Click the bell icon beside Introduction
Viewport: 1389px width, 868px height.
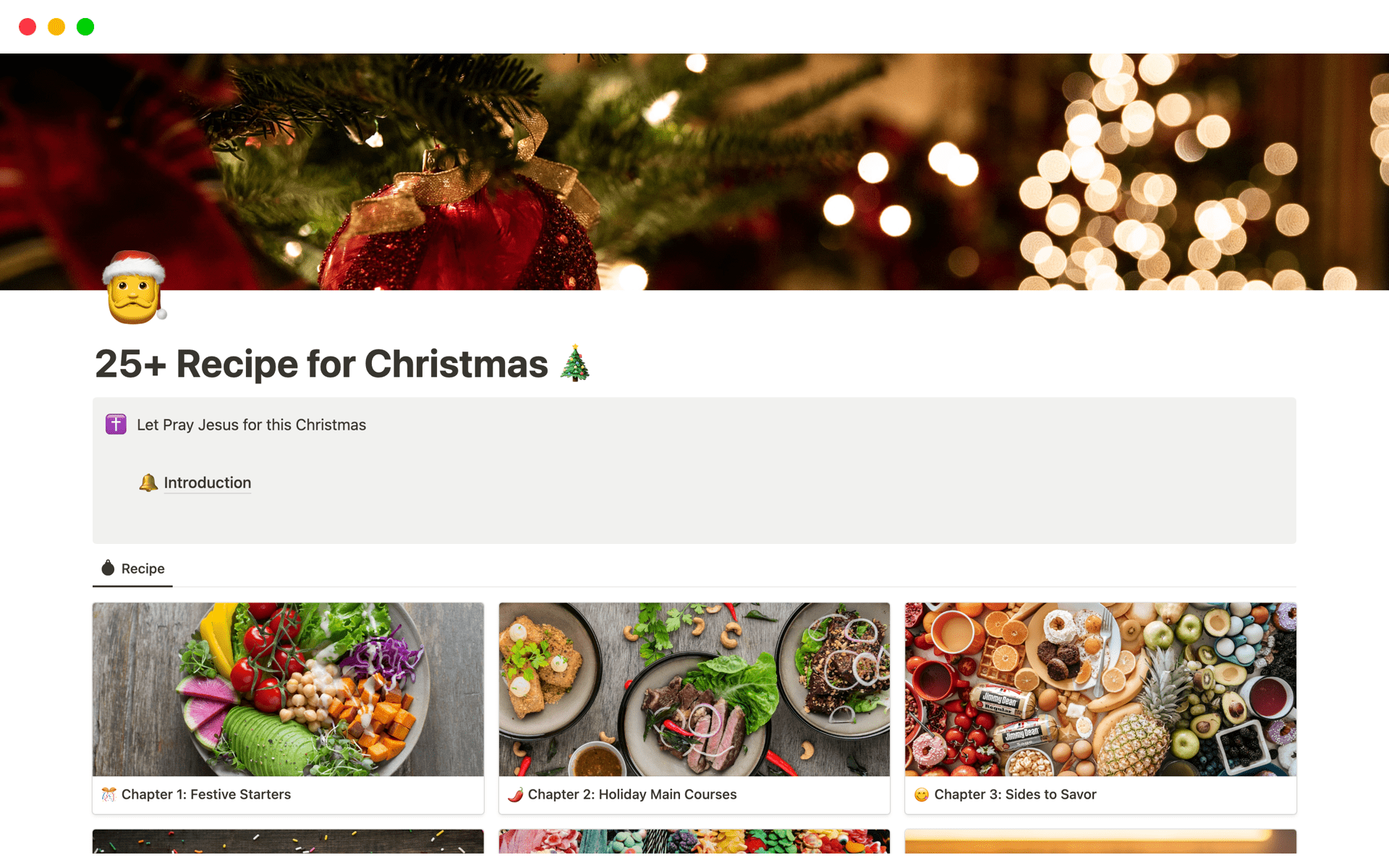[x=148, y=483]
